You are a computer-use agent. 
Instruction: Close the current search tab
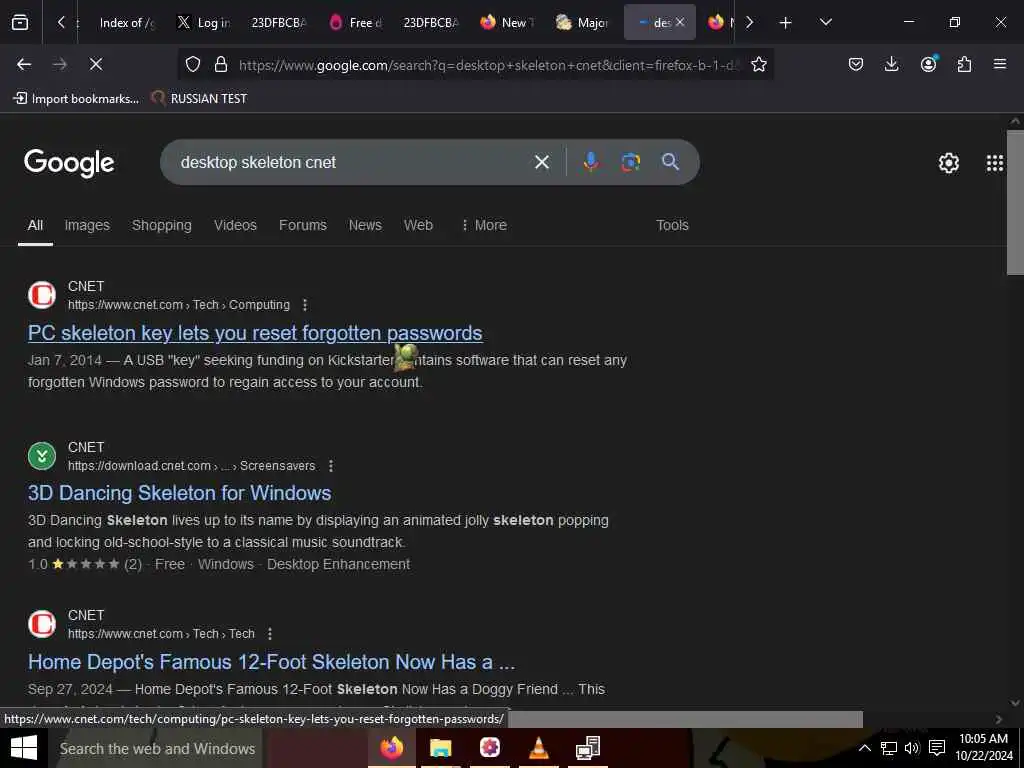click(680, 22)
